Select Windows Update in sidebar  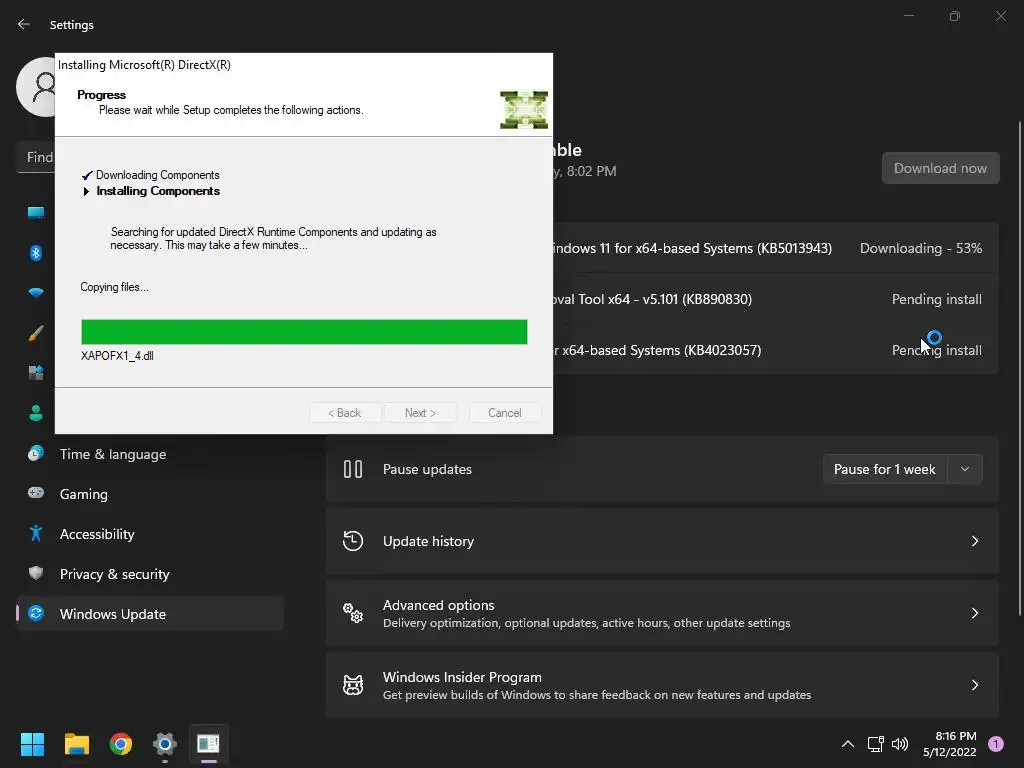coord(150,613)
